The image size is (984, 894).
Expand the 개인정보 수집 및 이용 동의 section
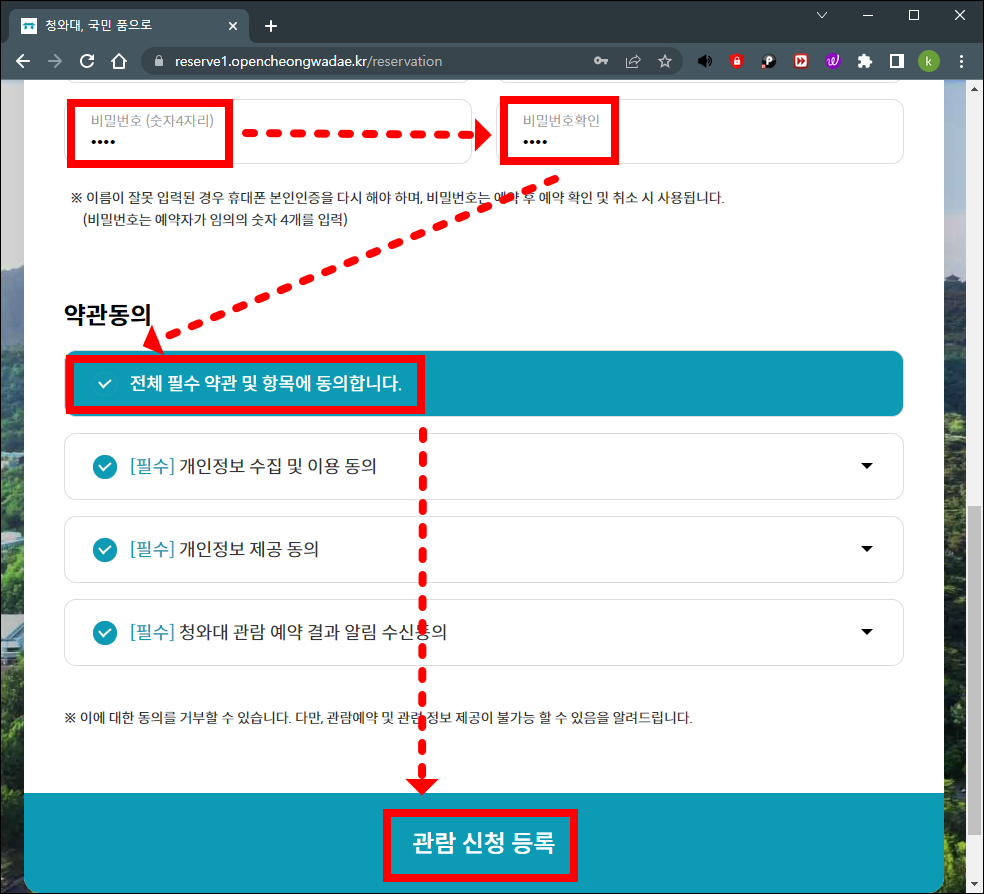[867, 466]
